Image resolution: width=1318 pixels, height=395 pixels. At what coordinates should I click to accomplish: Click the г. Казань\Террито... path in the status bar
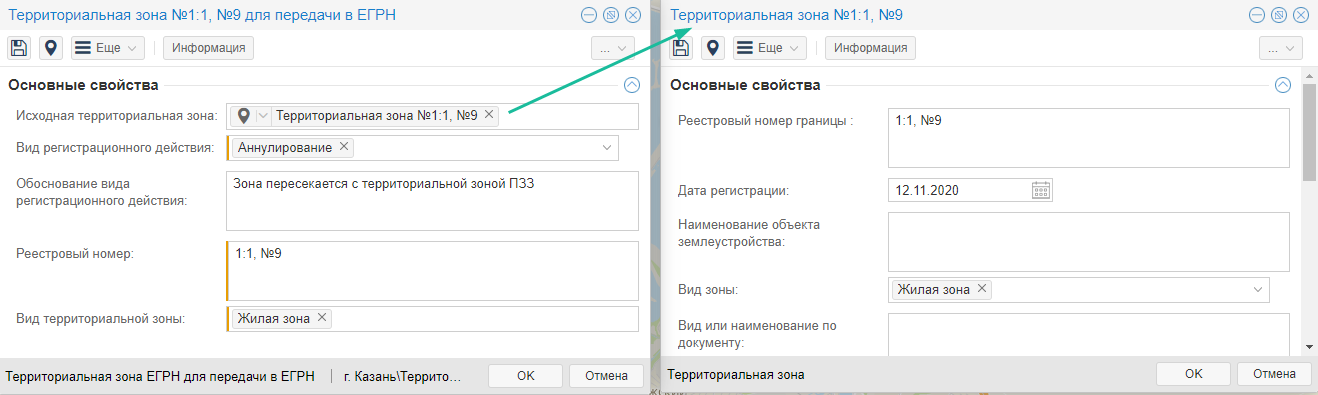pyautogui.click(x=402, y=376)
